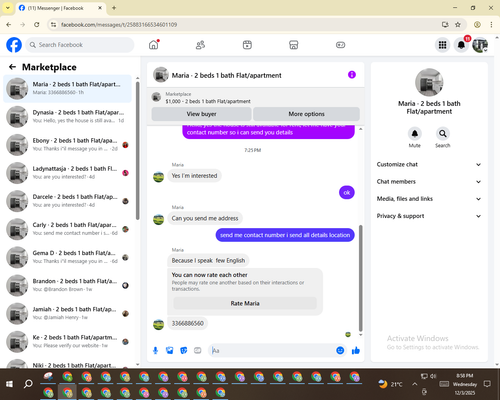The image size is (500, 400).
Task: Open the Marketplace storefront icon
Action: pos(294,45)
